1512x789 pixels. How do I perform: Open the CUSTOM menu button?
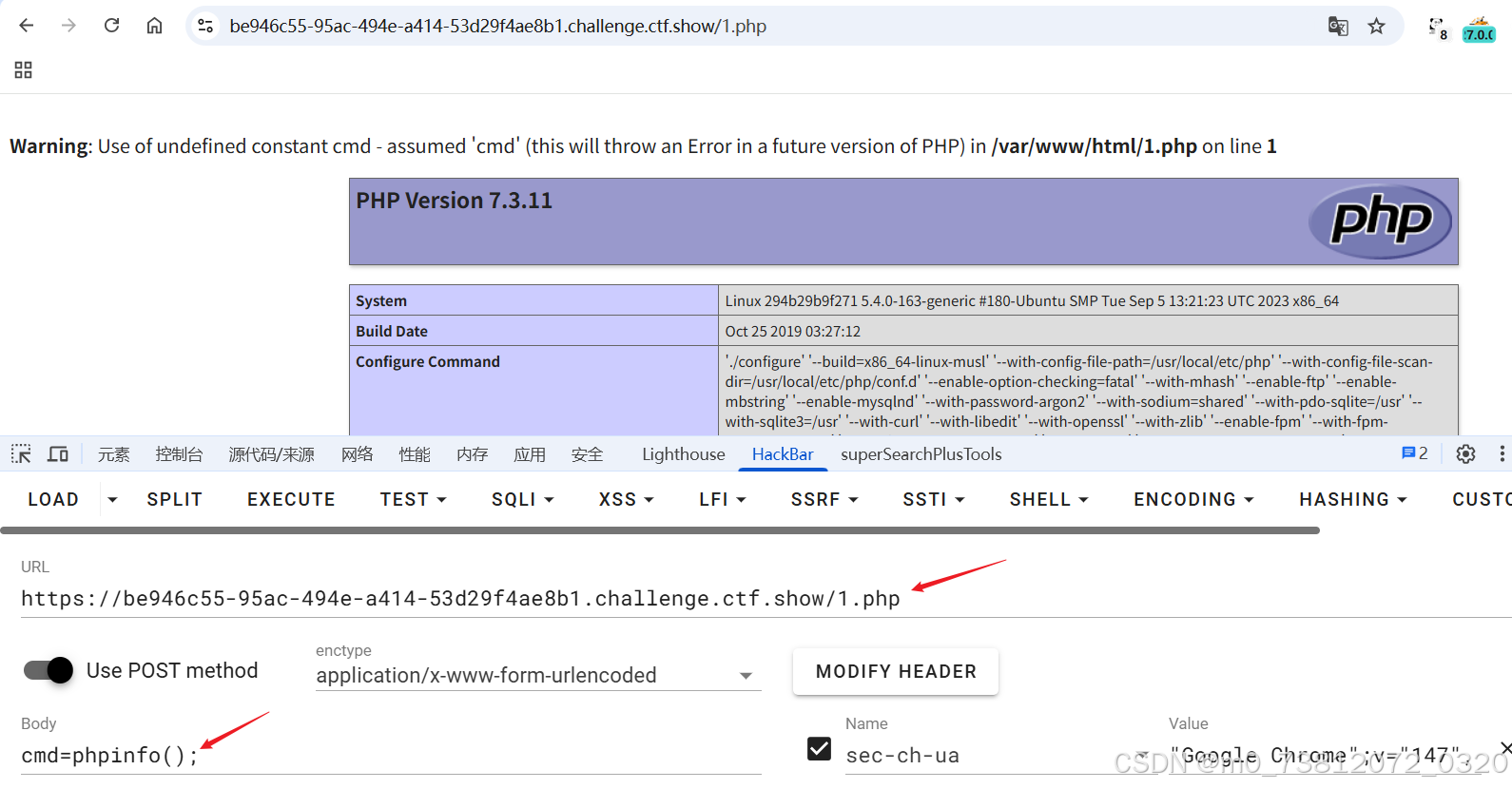[1482, 499]
